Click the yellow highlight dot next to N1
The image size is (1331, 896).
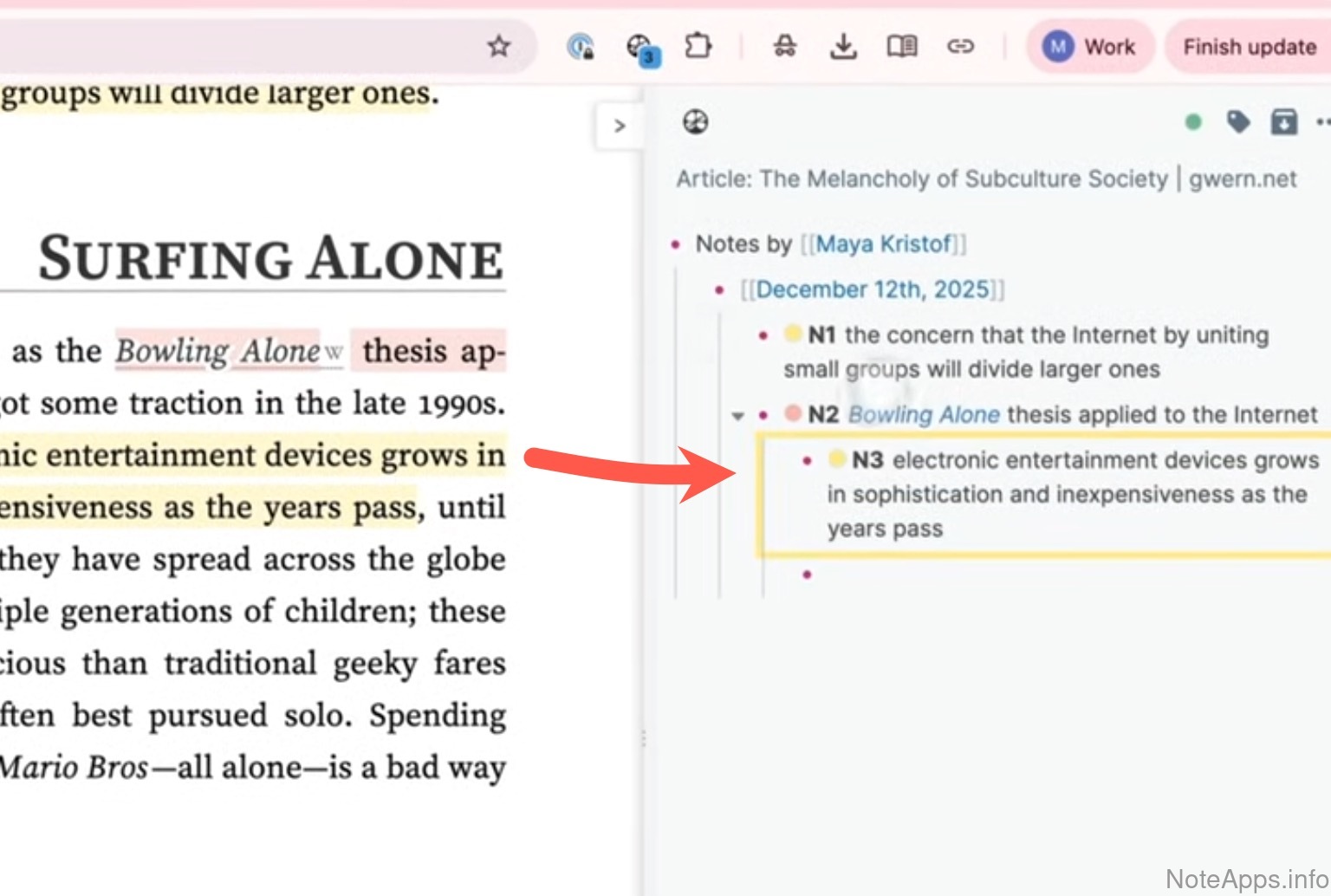tap(792, 334)
